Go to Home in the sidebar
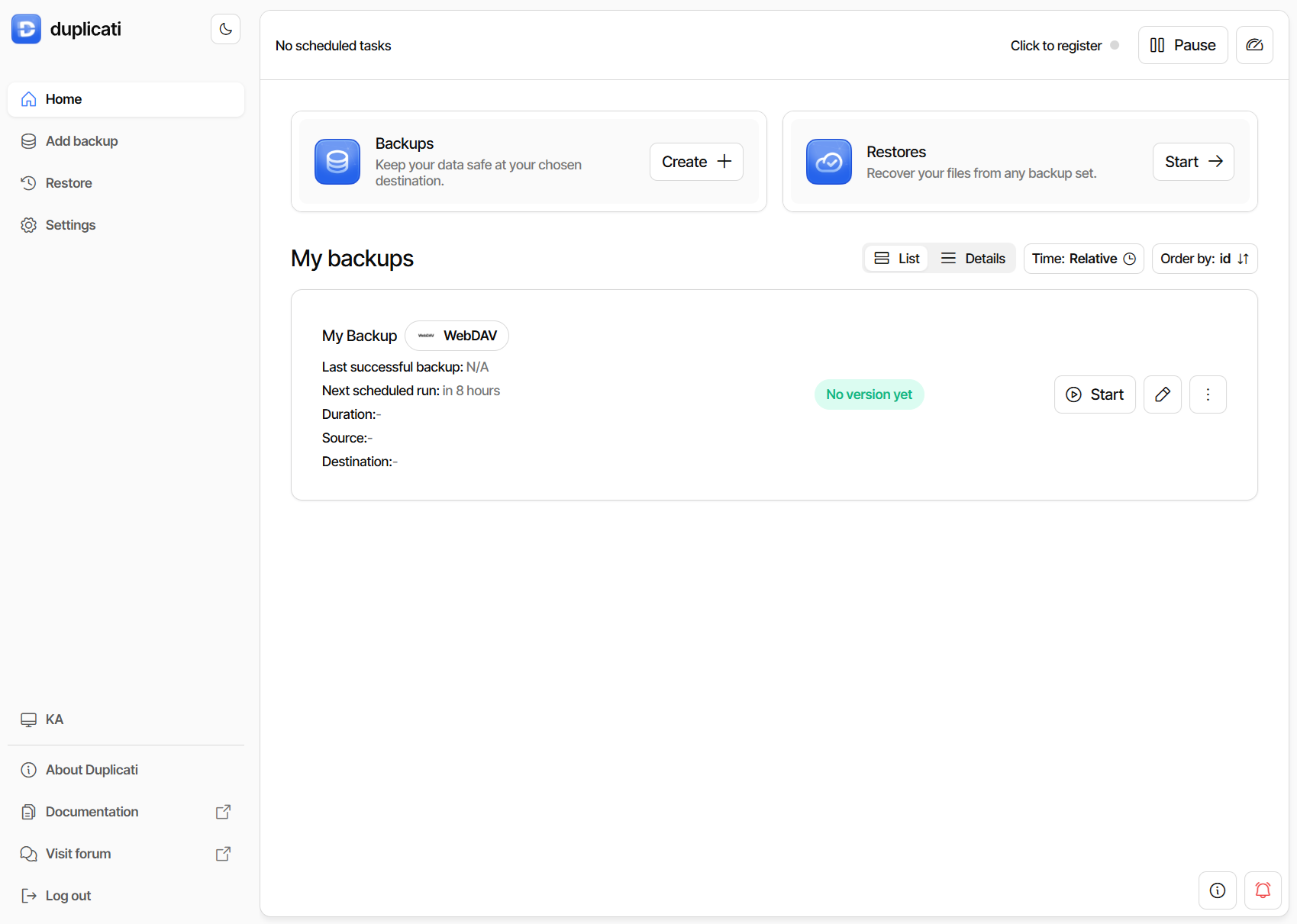 tap(63, 98)
